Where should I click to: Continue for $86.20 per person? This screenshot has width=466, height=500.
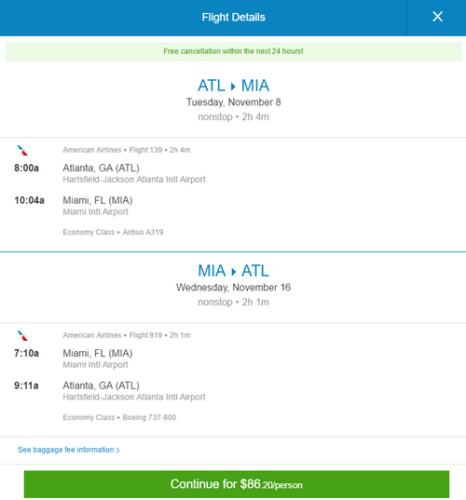(x=236, y=484)
